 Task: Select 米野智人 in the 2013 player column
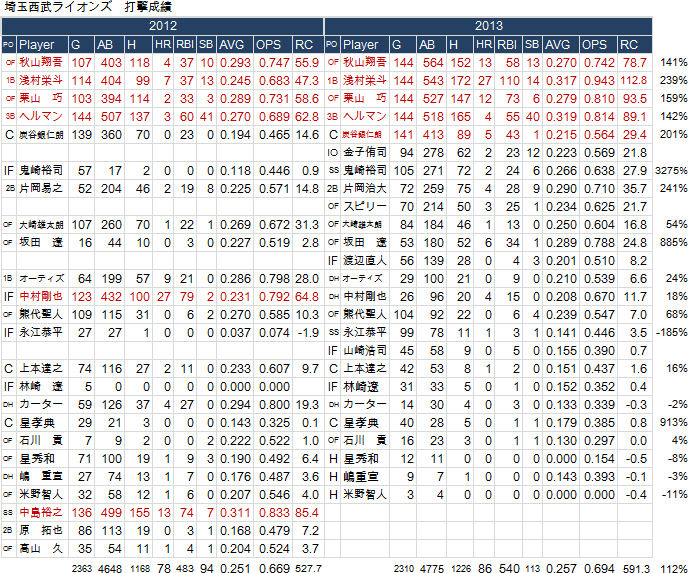[x=365, y=494]
